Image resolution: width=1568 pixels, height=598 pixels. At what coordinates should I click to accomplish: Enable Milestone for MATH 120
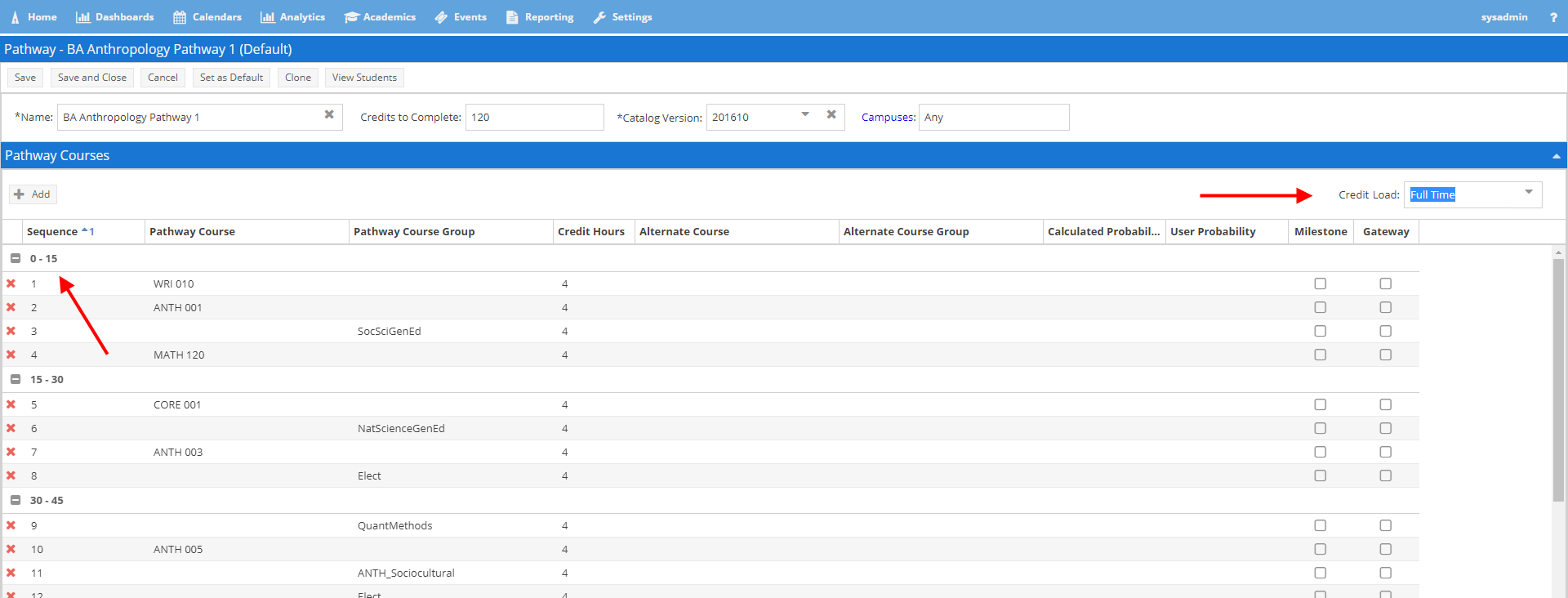1321,355
